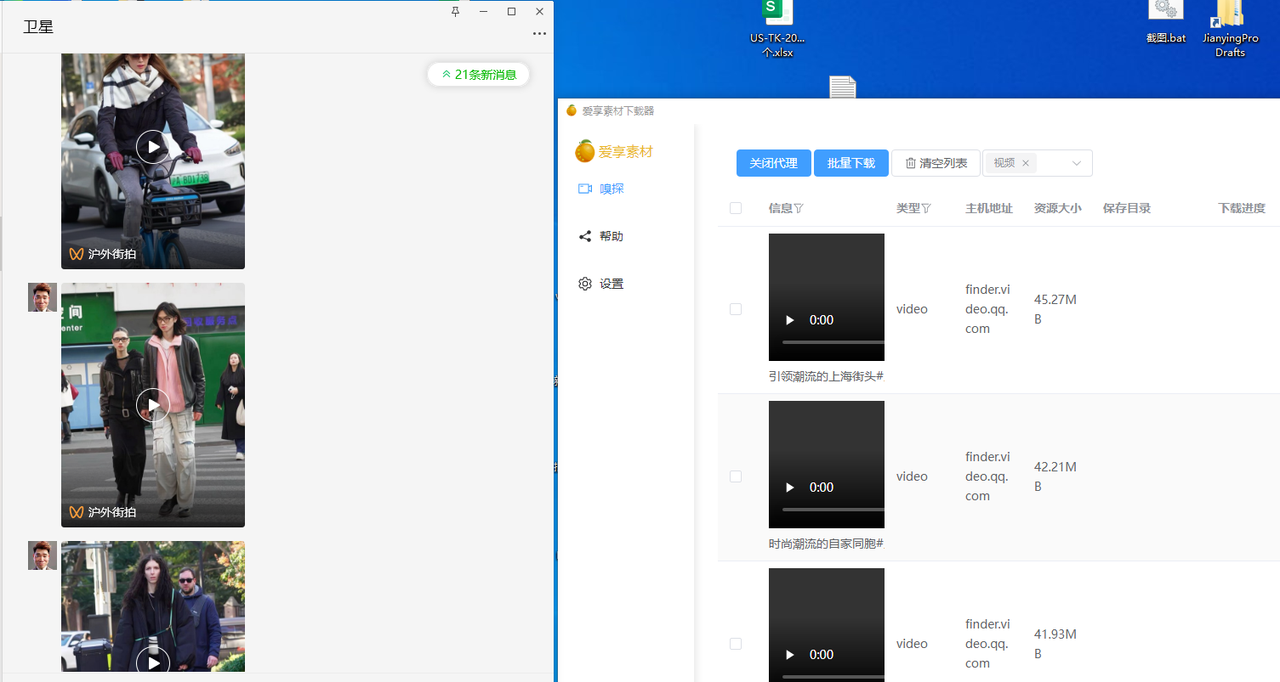Click the 资源大小 column header
This screenshot has height=682, width=1280.
(1057, 208)
